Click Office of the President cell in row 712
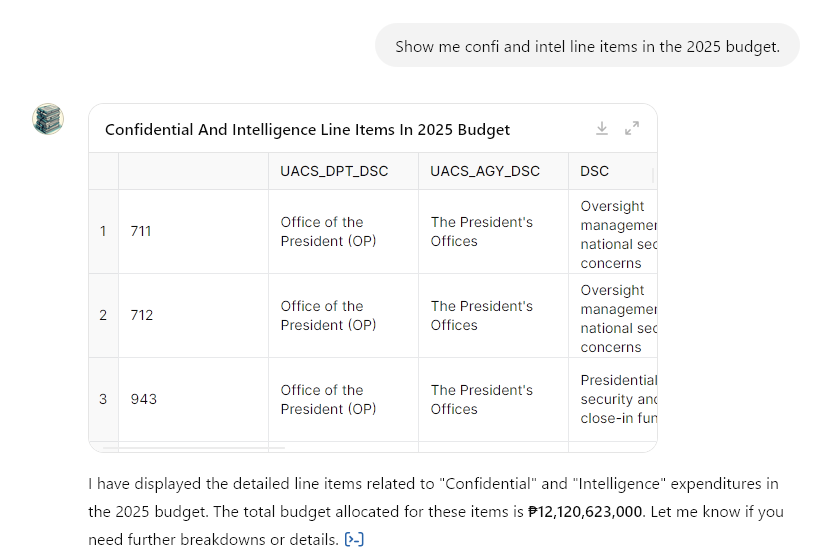 click(x=343, y=315)
